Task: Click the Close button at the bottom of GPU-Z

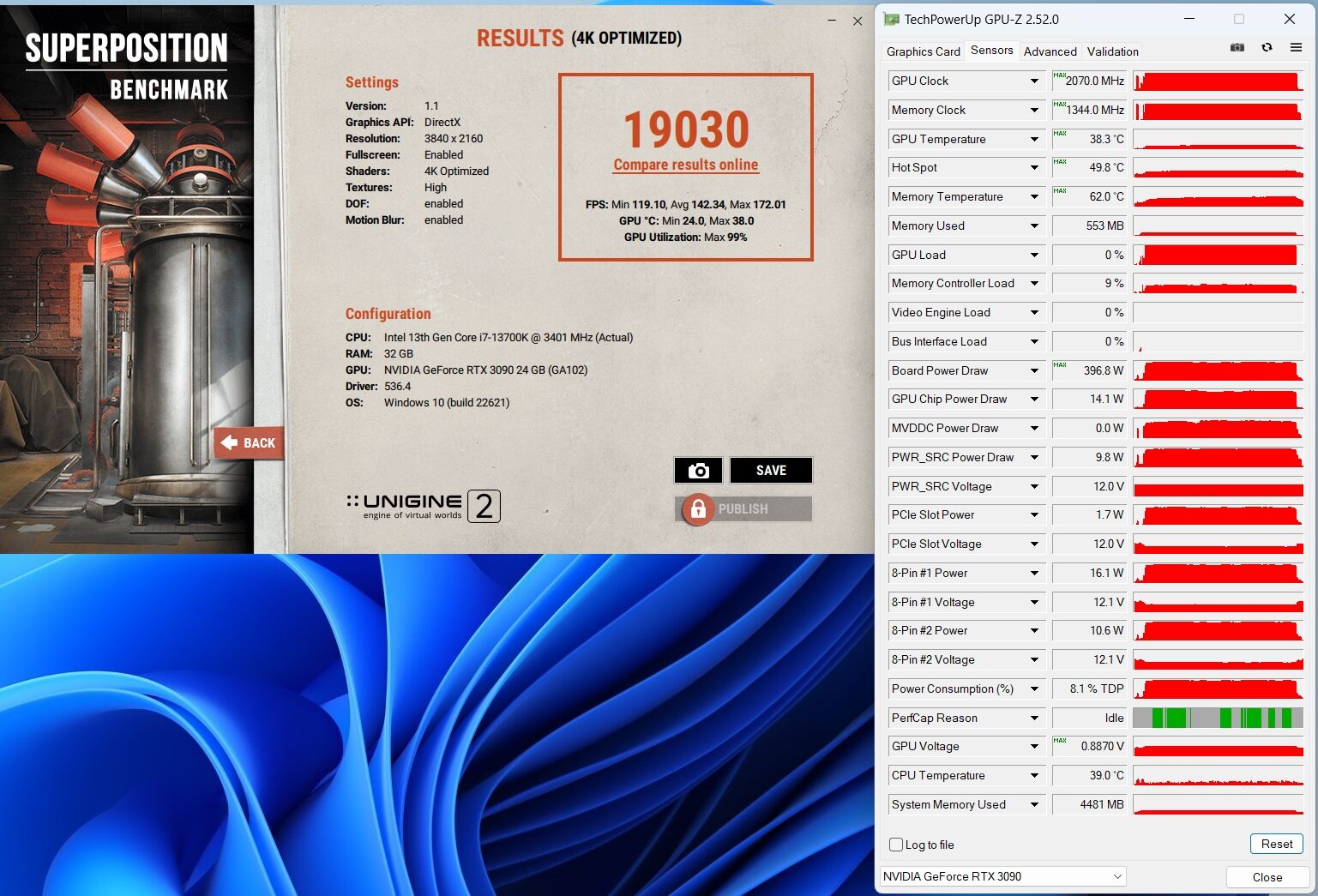Action: click(x=1267, y=877)
